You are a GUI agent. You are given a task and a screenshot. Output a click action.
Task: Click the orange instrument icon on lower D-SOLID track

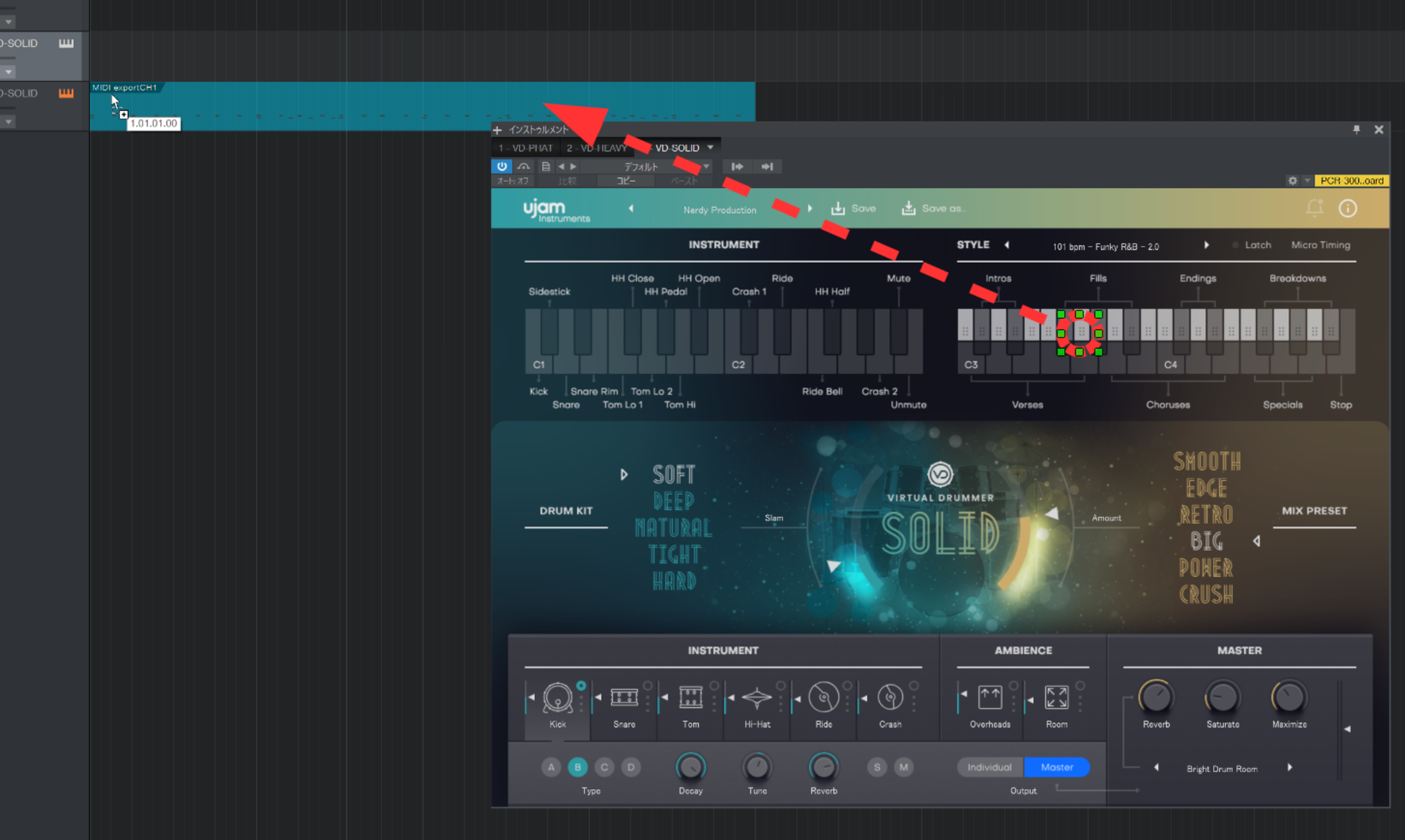click(66, 93)
